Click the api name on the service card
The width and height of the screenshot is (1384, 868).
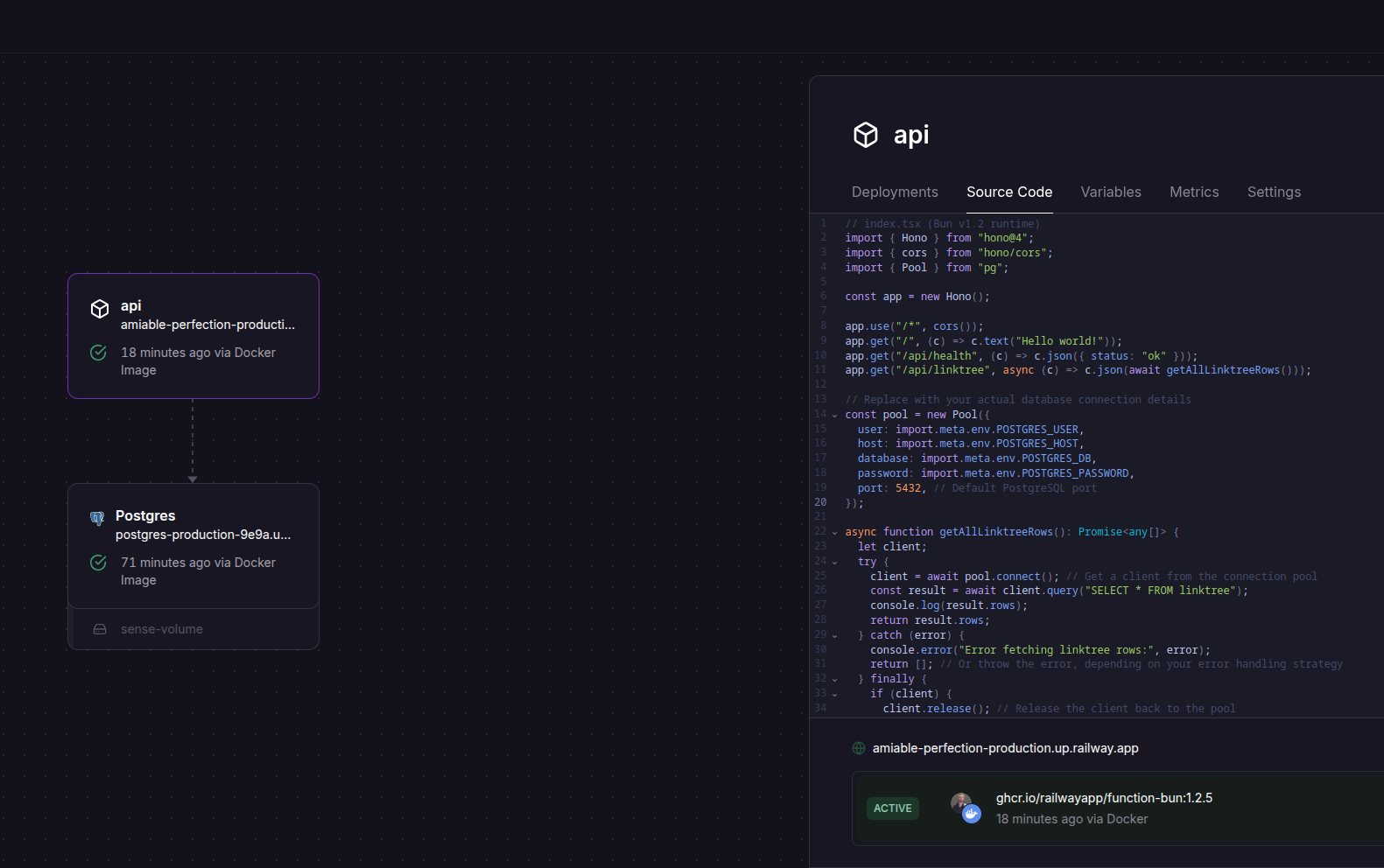coord(131,305)
